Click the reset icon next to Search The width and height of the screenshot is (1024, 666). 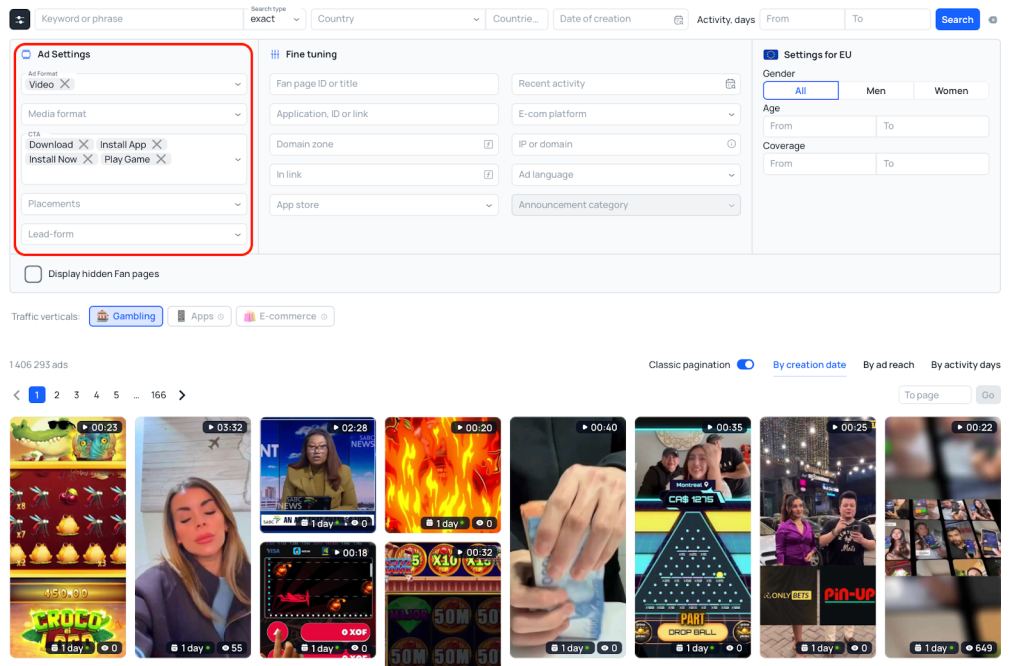992,19
